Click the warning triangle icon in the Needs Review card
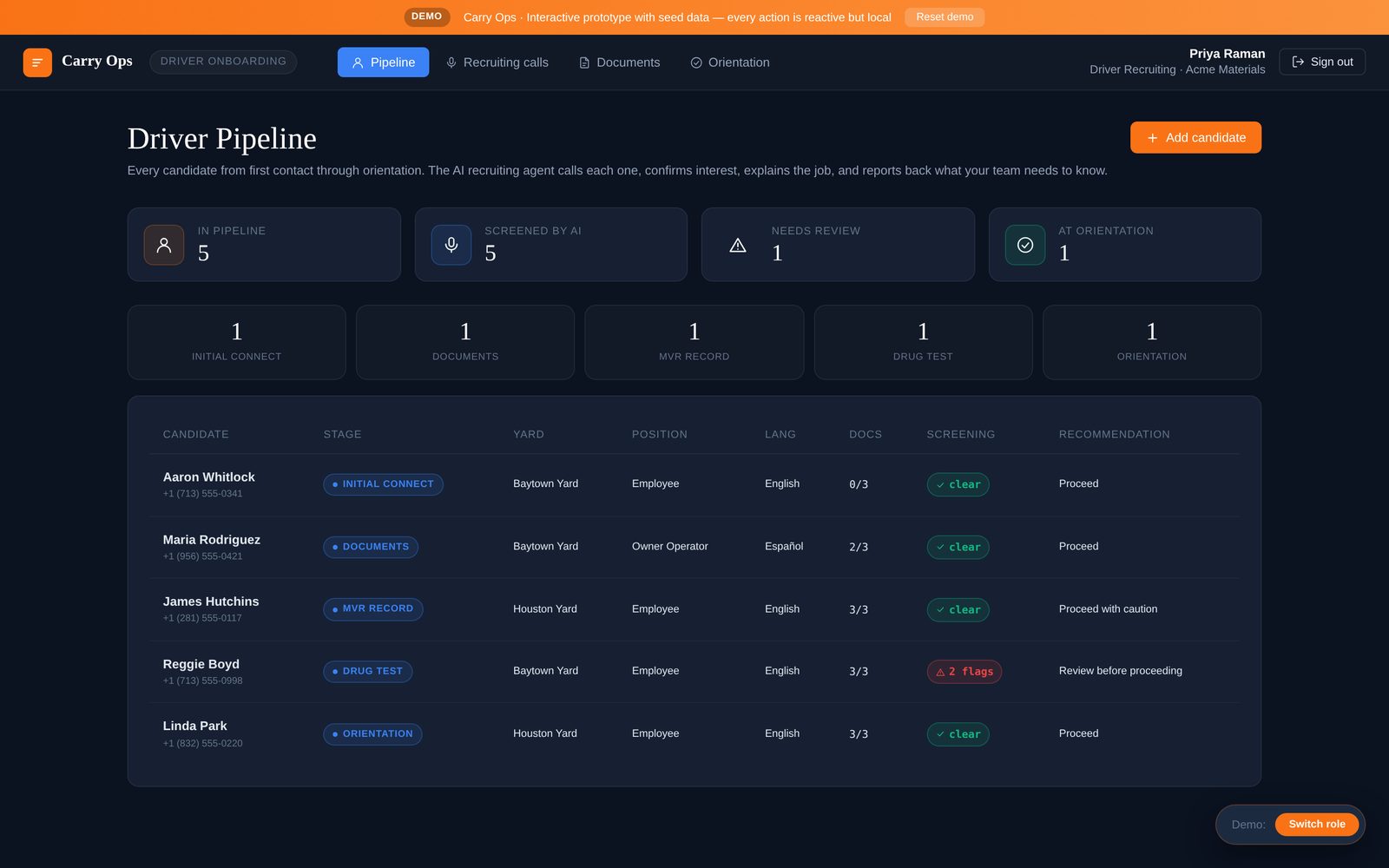Screen dimensions: 1389x868 [738, 245]
